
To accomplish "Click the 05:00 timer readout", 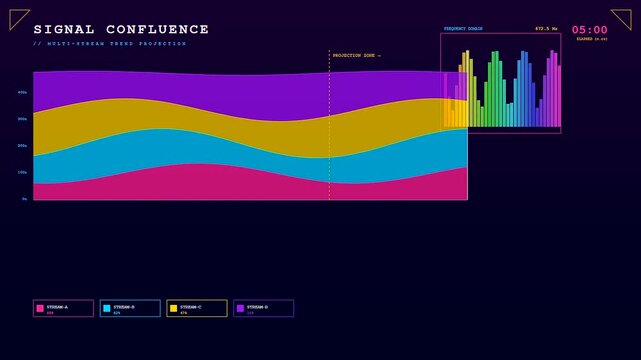I will (589, 30).
